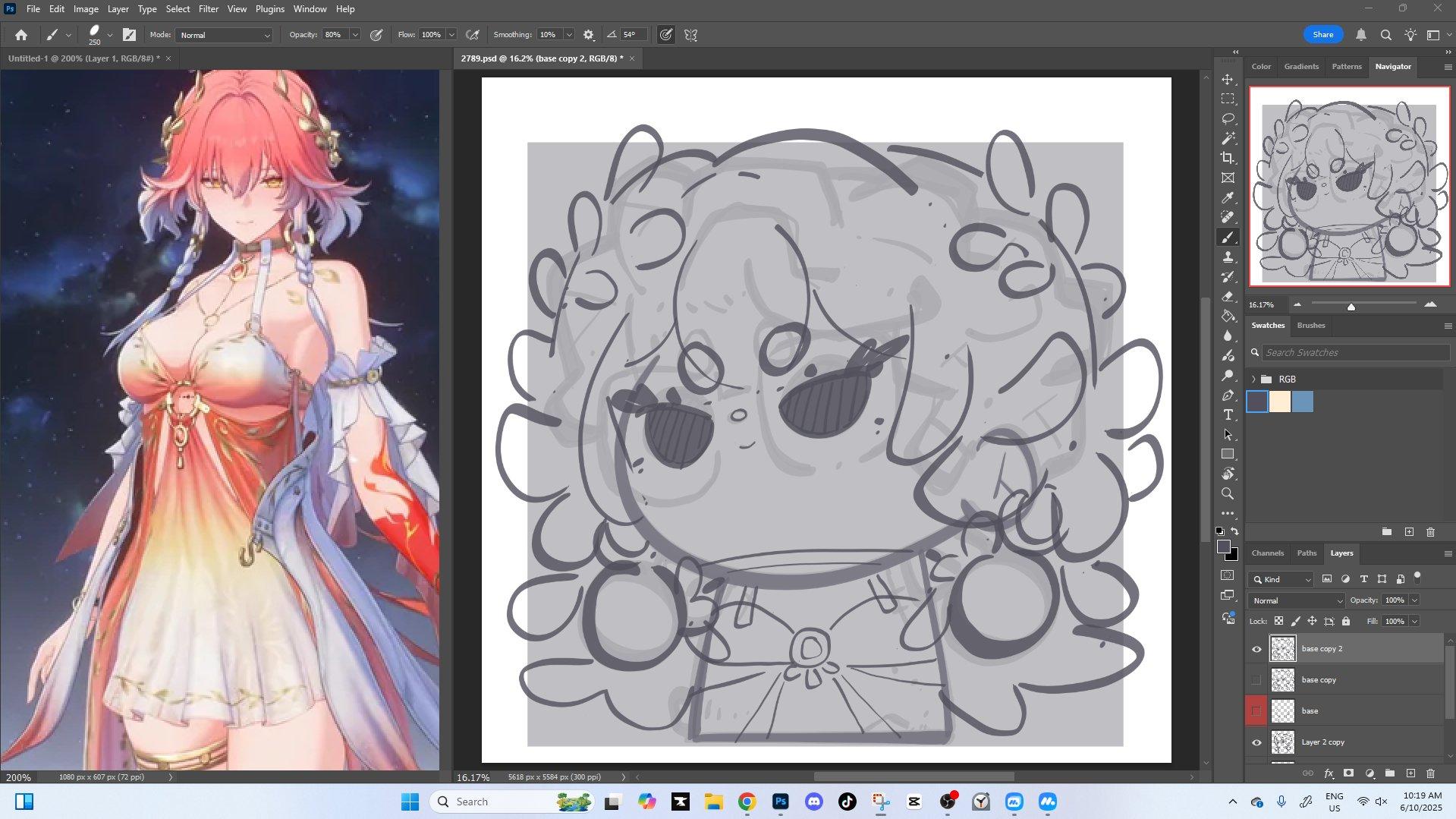Viewport: 1456px width, 819px height.
Task: Open the layer blend mode dropdown
Action: (1296, 600)
